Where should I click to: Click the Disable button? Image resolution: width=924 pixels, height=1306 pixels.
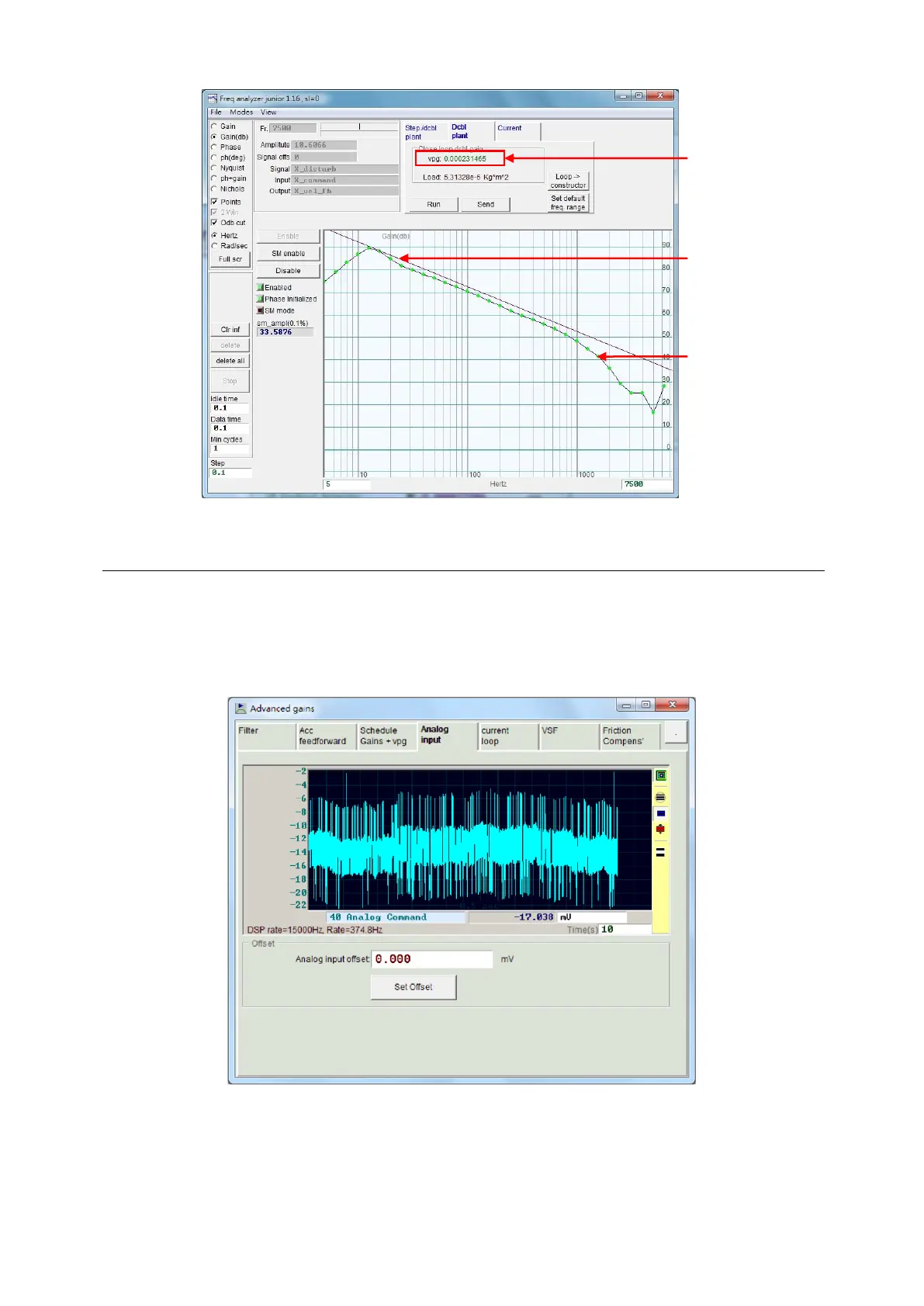click(x=289, y=271)
